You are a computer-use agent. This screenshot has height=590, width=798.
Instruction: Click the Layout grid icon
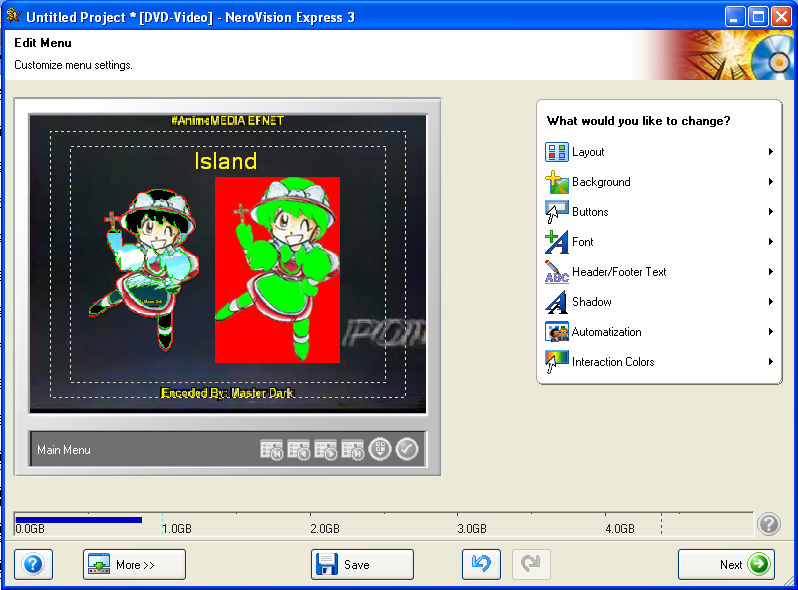coord(556,152)
